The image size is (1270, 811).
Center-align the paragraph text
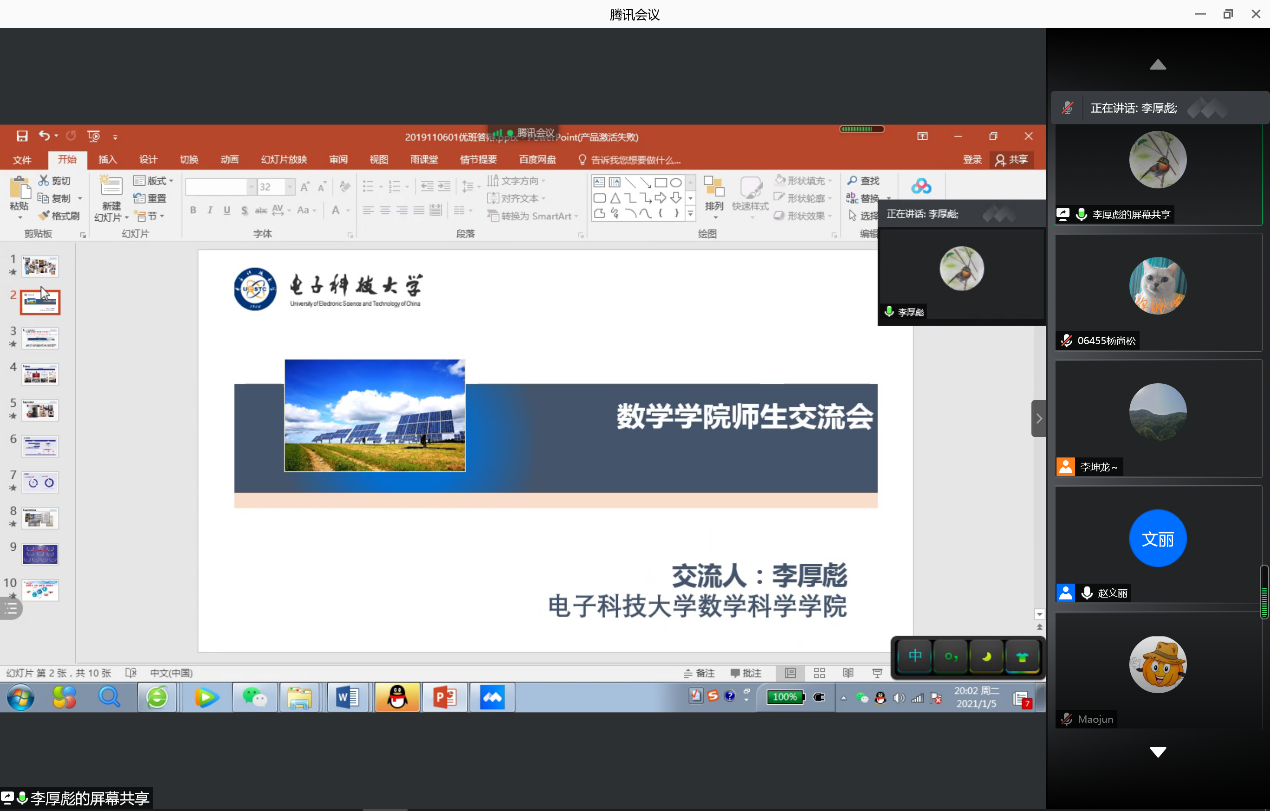coord(385,210)
